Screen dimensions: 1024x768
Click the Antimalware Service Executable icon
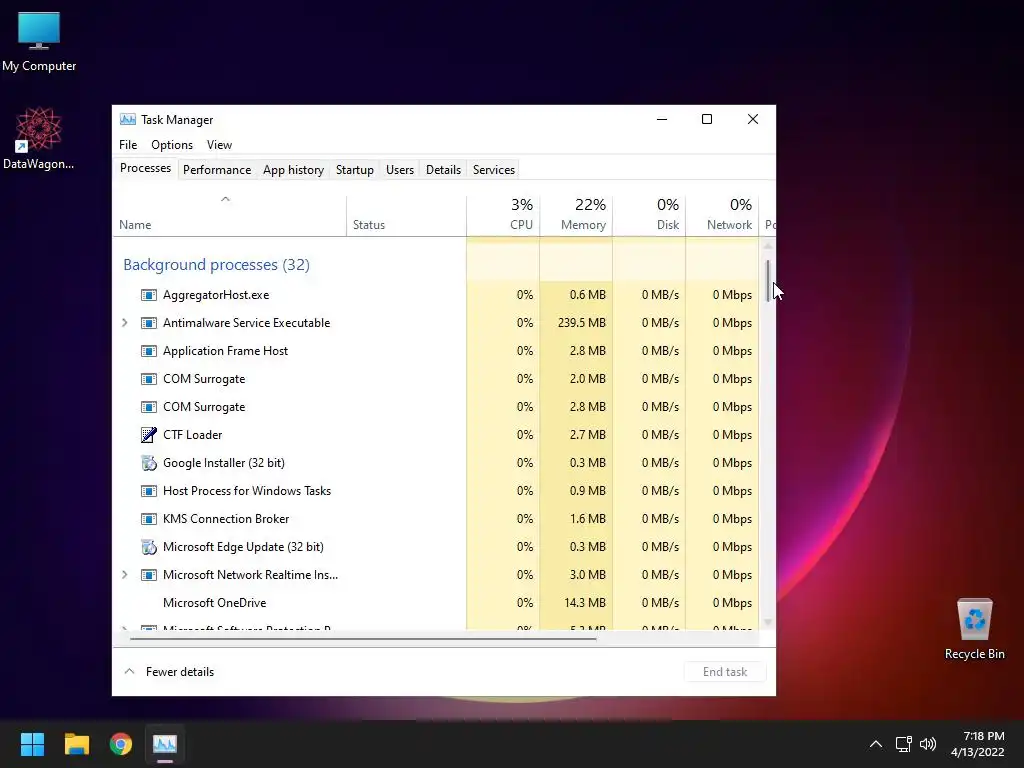[149, 323]
